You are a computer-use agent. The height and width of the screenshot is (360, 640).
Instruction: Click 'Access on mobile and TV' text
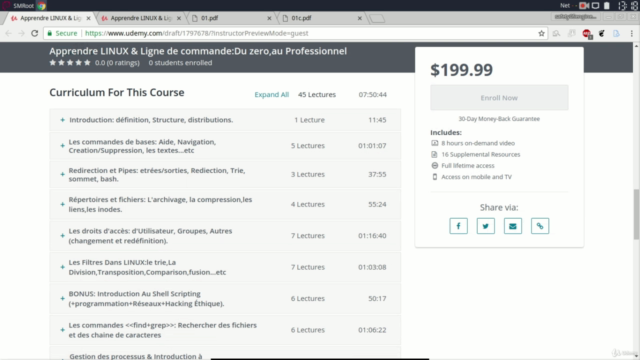click(x=476, y=177)
